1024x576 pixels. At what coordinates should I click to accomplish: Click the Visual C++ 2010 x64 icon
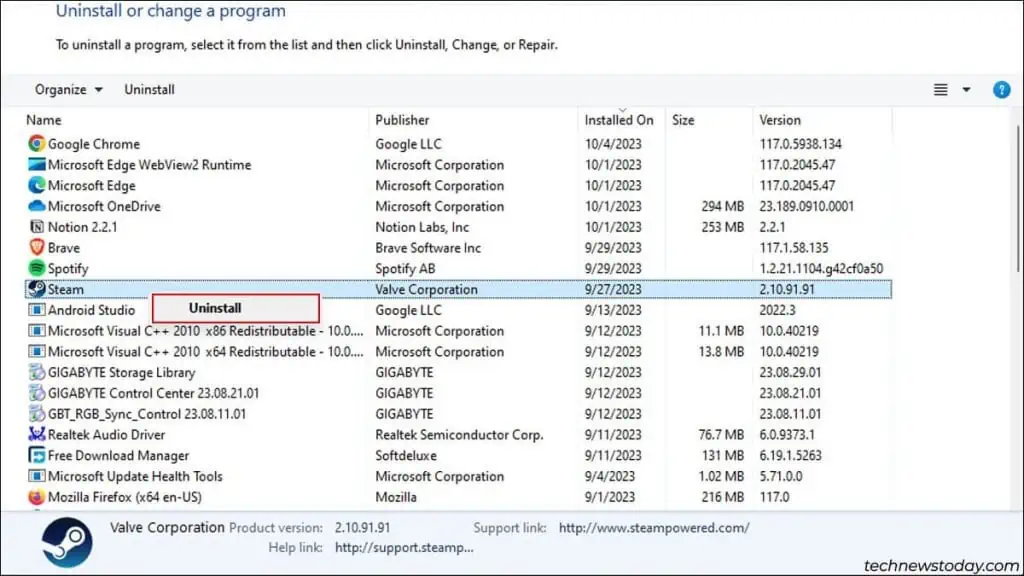coord(37,351)
